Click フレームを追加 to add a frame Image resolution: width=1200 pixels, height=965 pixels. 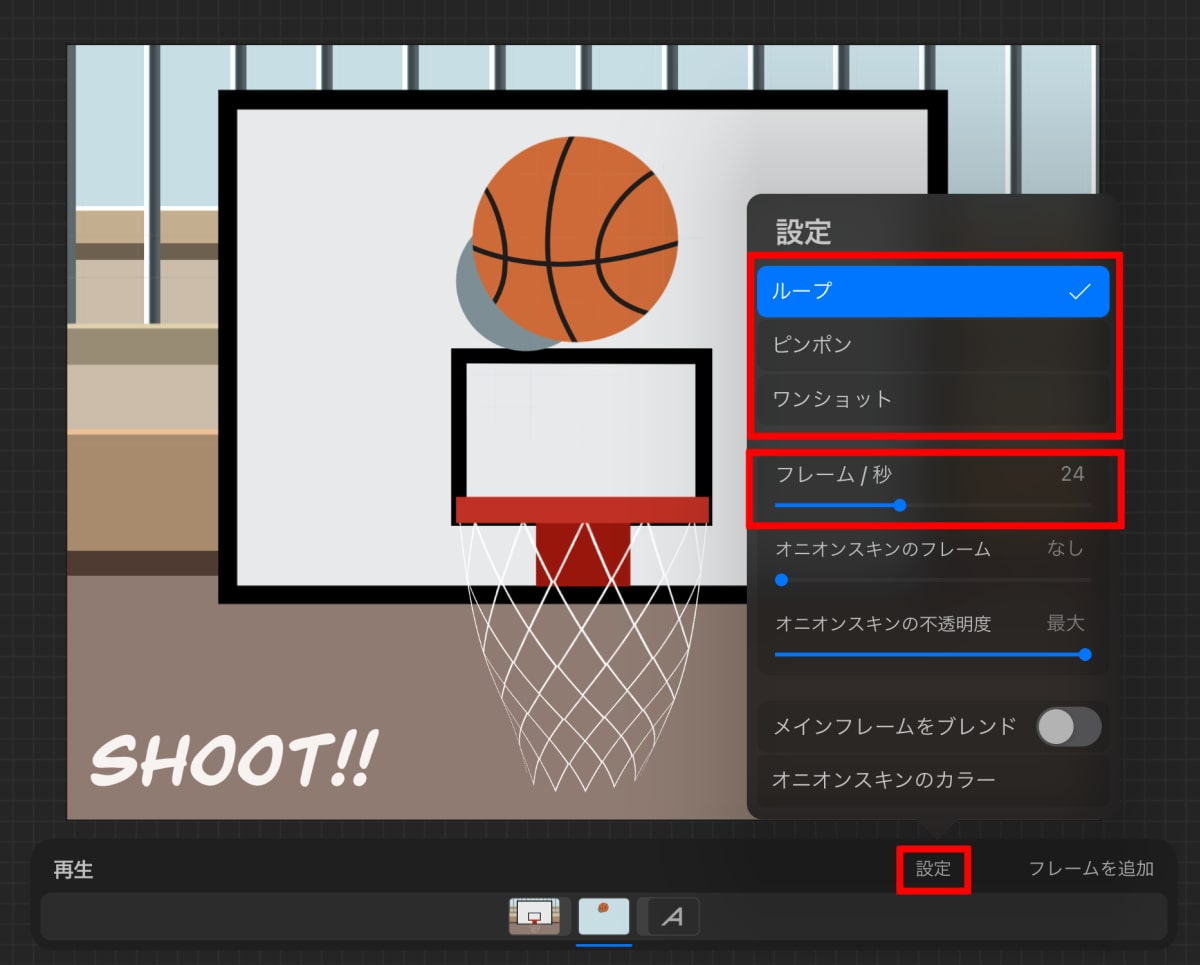click(x=1091, y=869)
